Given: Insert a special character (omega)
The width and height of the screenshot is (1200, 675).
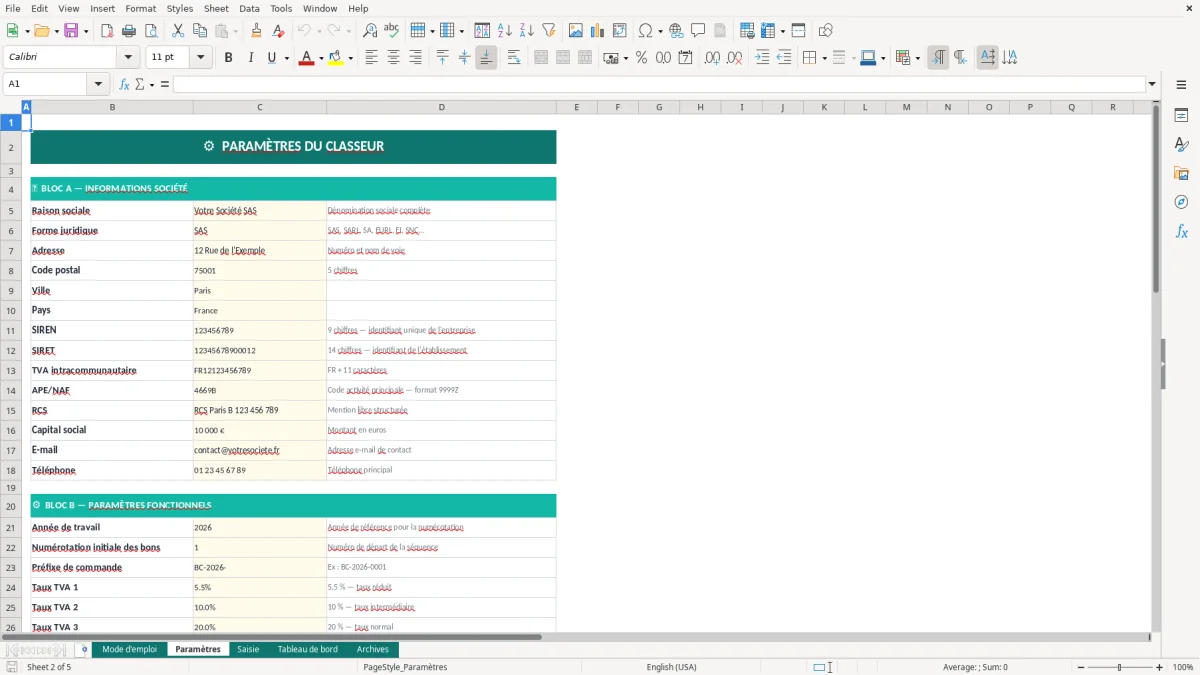Looking at the screenshot, I should pos(645,31).
